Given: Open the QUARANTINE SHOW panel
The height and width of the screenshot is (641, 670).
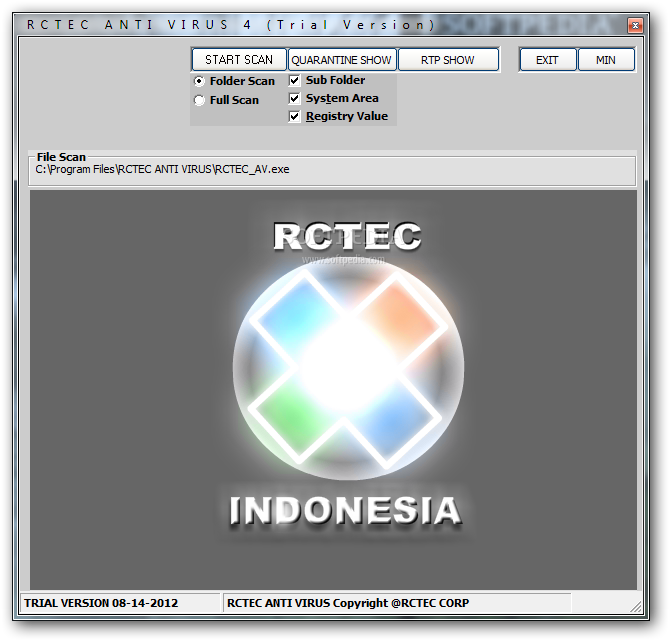Looking at the screenshot, I should point(342,59).
